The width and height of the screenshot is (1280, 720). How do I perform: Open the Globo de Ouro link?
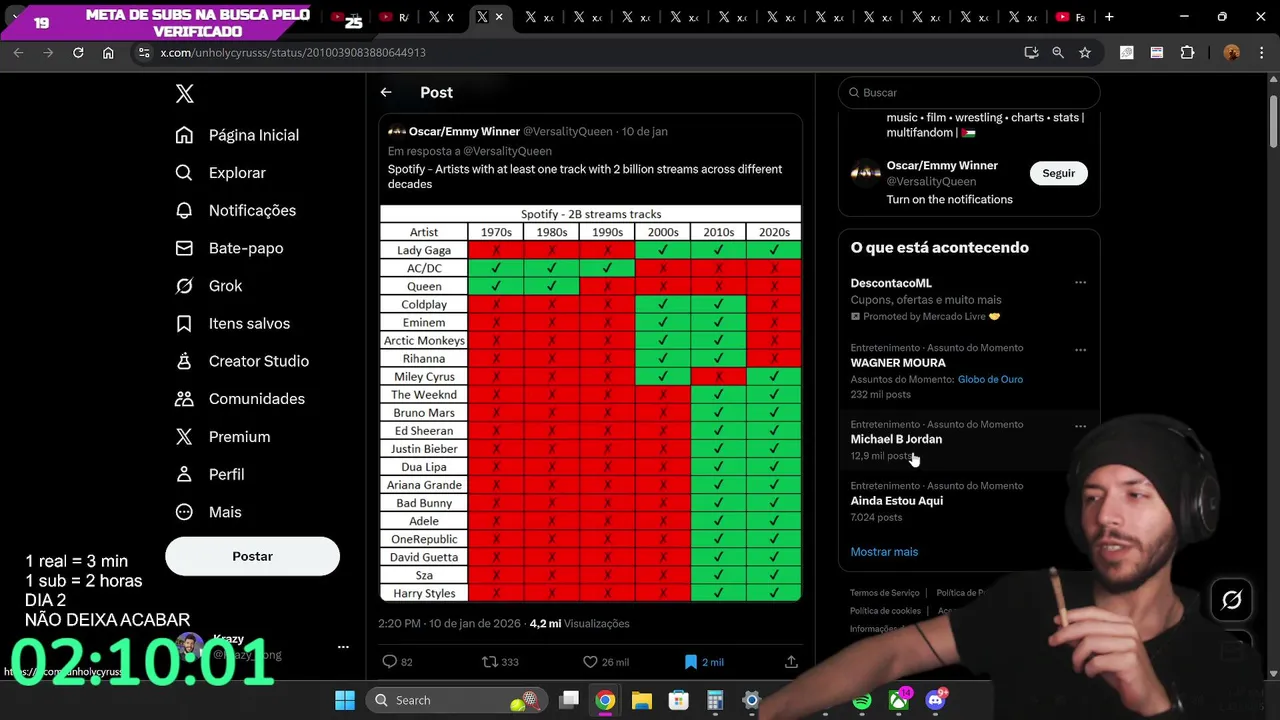990,379
